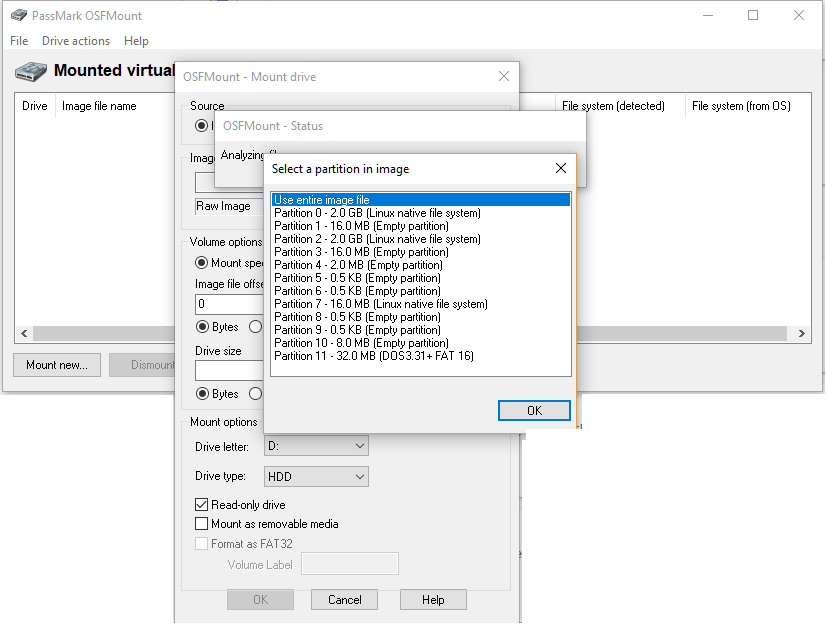Click the Mount new... button

coord(57,365)
